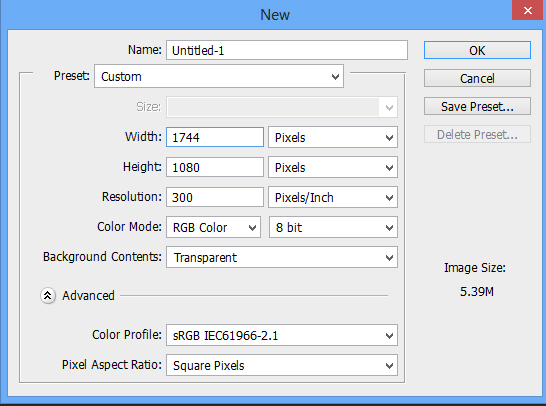The width and height of the screenshot is (546, 406).
Task: Click the Save Preset... button
Action: click(477, 106)
